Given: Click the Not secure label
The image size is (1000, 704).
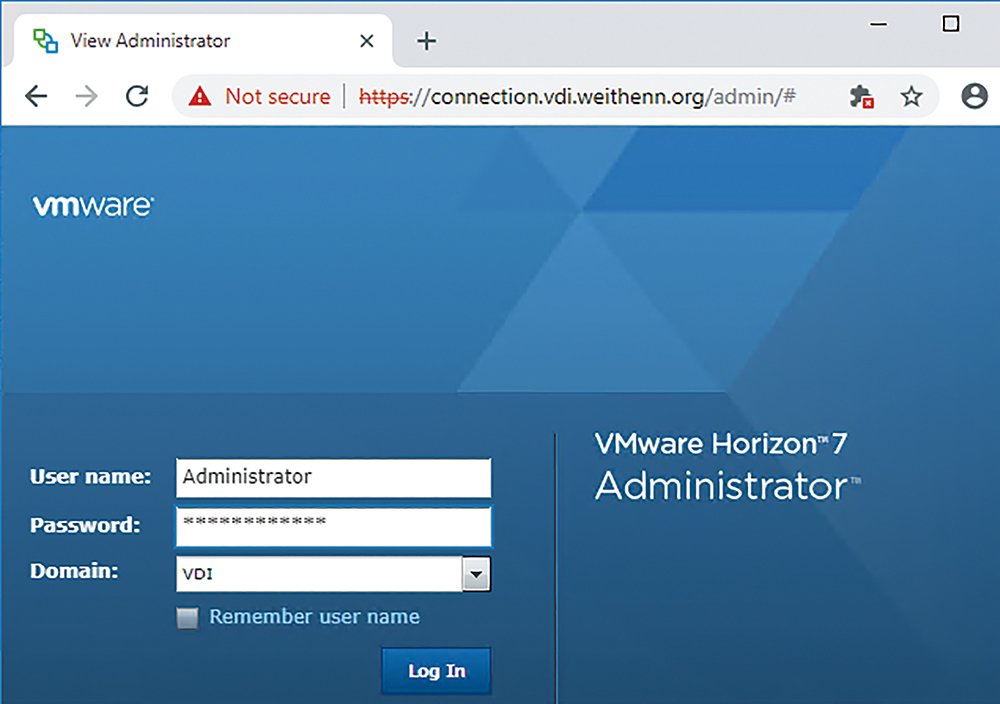Looking at the screenshot, I should click(x=278, y=96).
